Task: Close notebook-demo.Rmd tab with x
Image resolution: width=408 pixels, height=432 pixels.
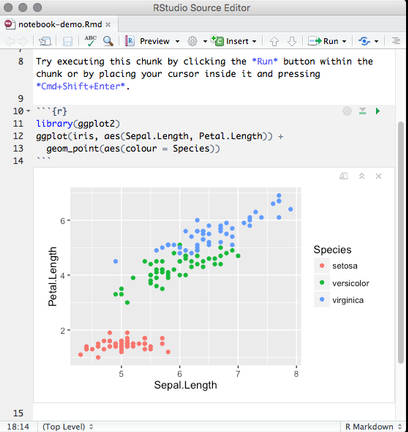Action: pos(108,25)
